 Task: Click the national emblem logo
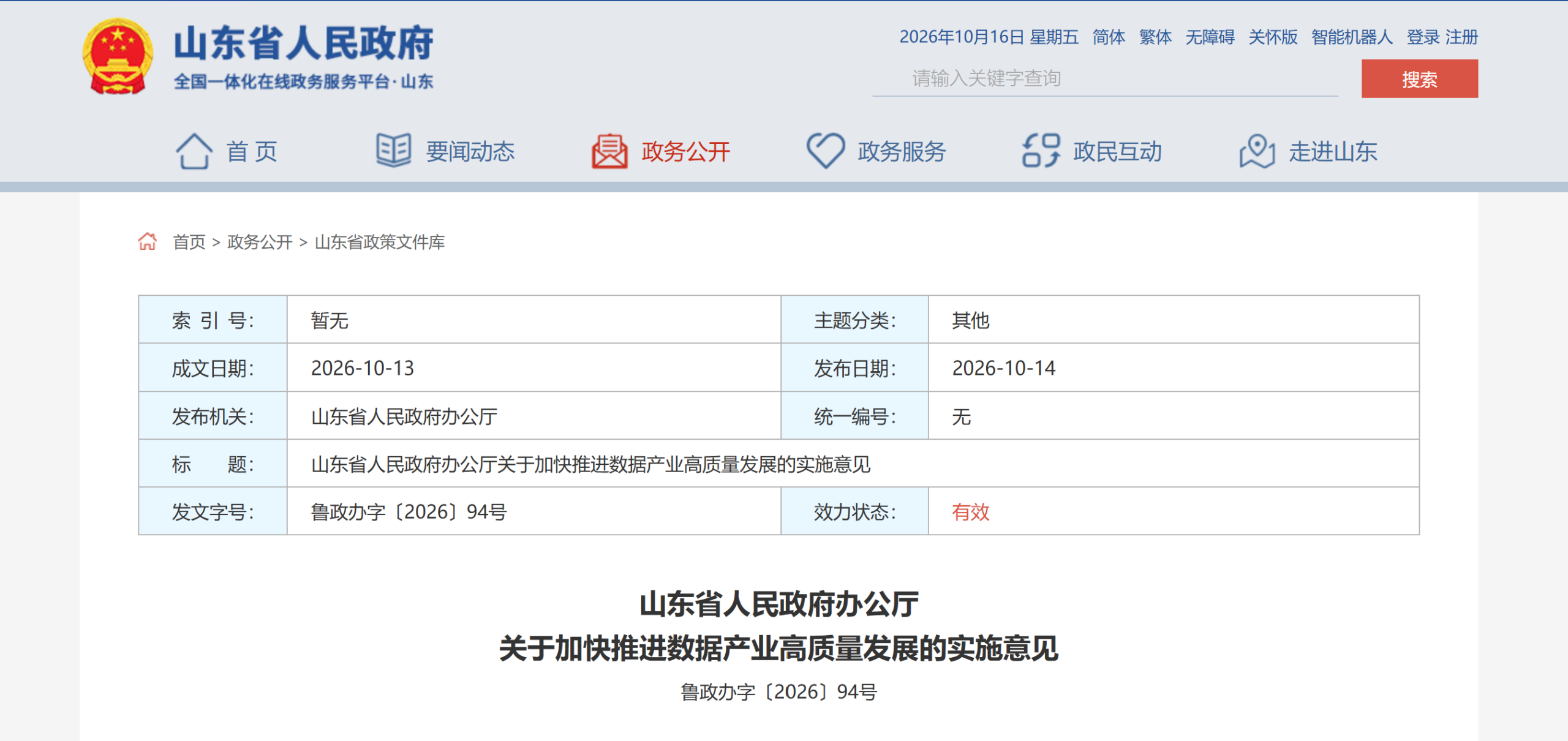coord(118,56)
